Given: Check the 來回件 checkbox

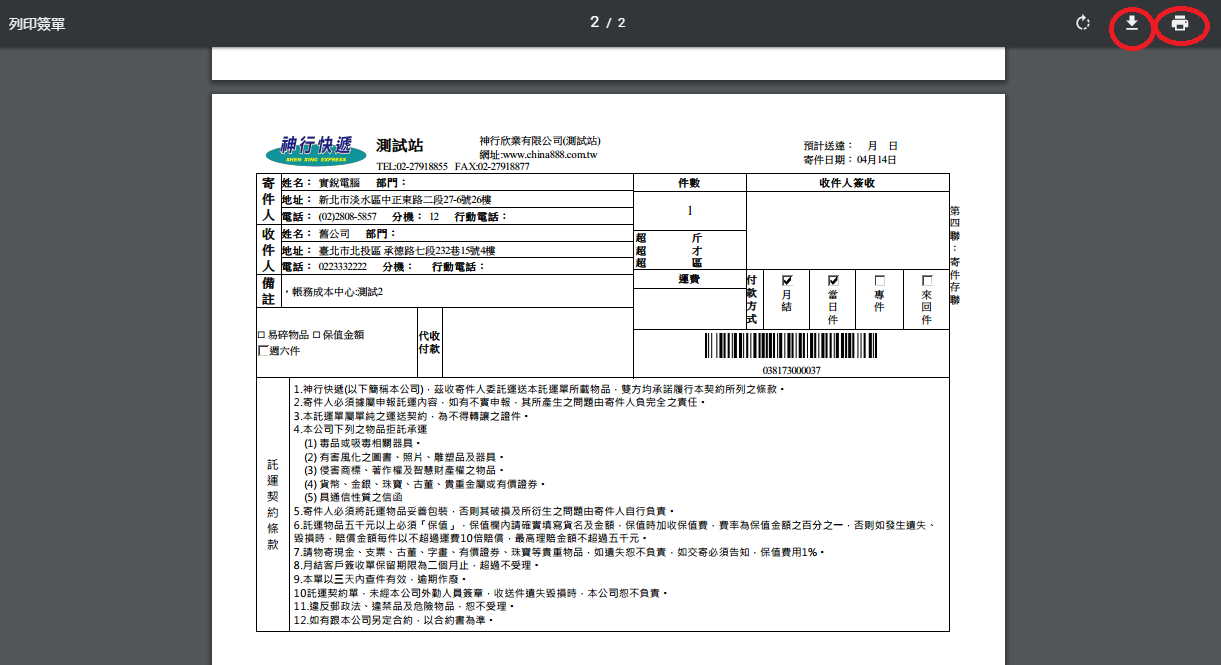Looking at the screenshot, I should point(927,281).
